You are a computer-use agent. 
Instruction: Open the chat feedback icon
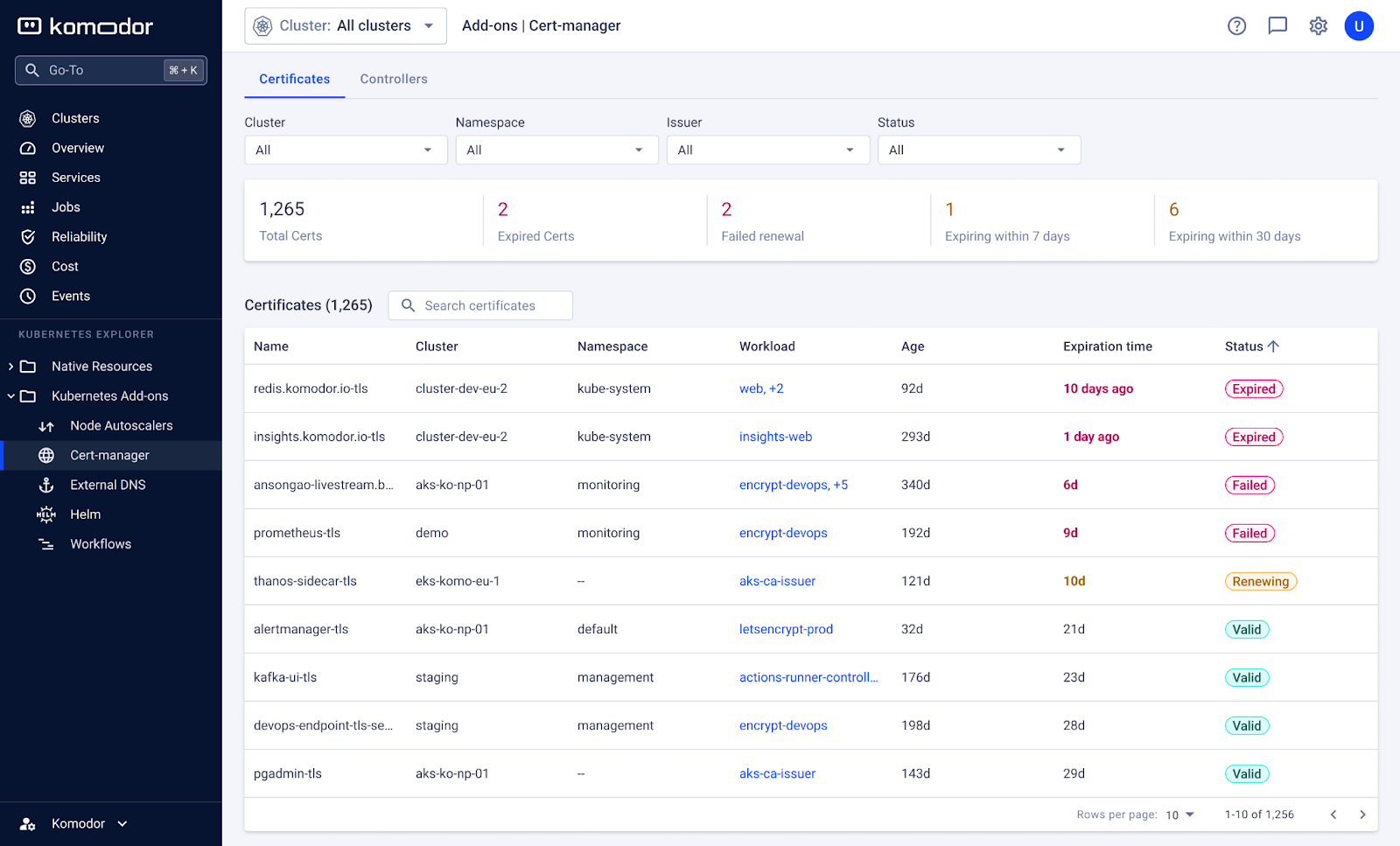1277,26
